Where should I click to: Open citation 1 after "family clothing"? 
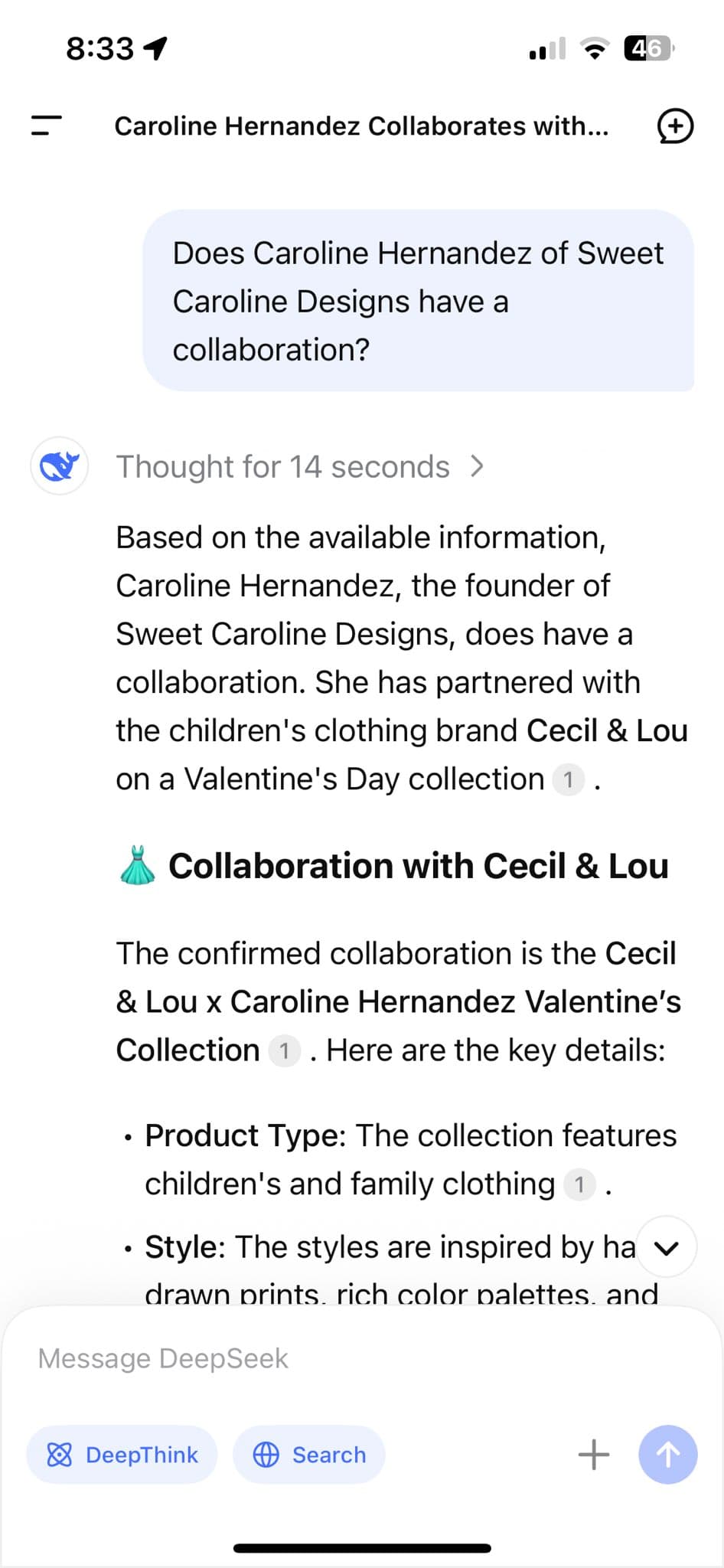point(579,1184)
